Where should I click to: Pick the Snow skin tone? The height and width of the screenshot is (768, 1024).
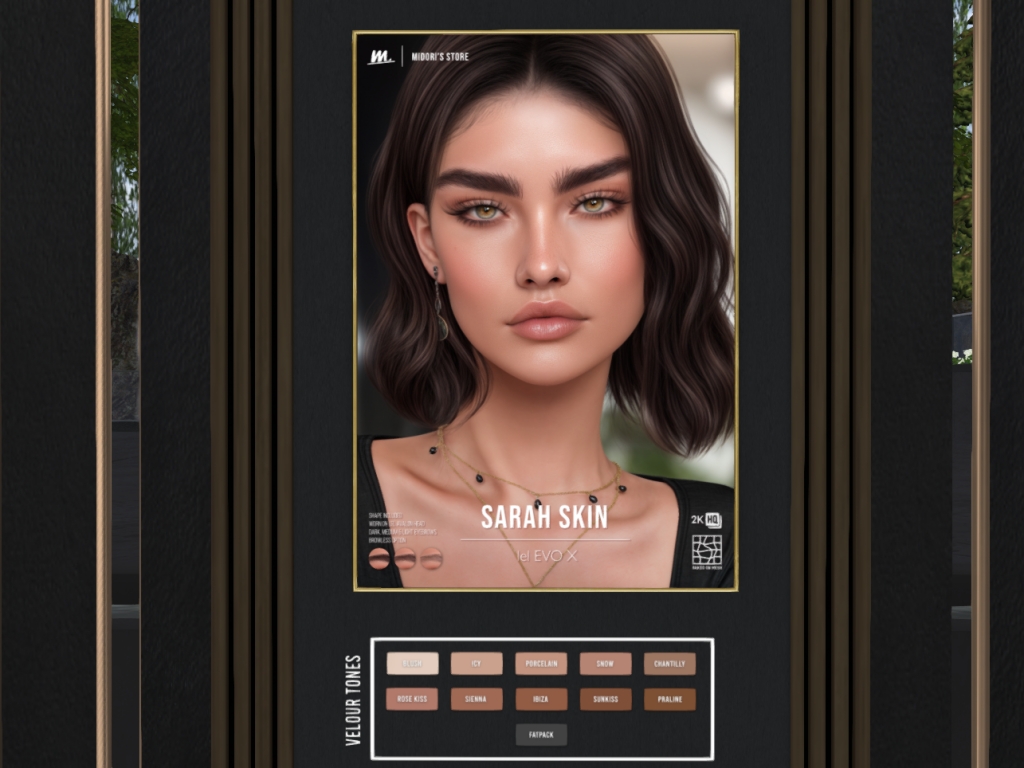tap(605, 664)
